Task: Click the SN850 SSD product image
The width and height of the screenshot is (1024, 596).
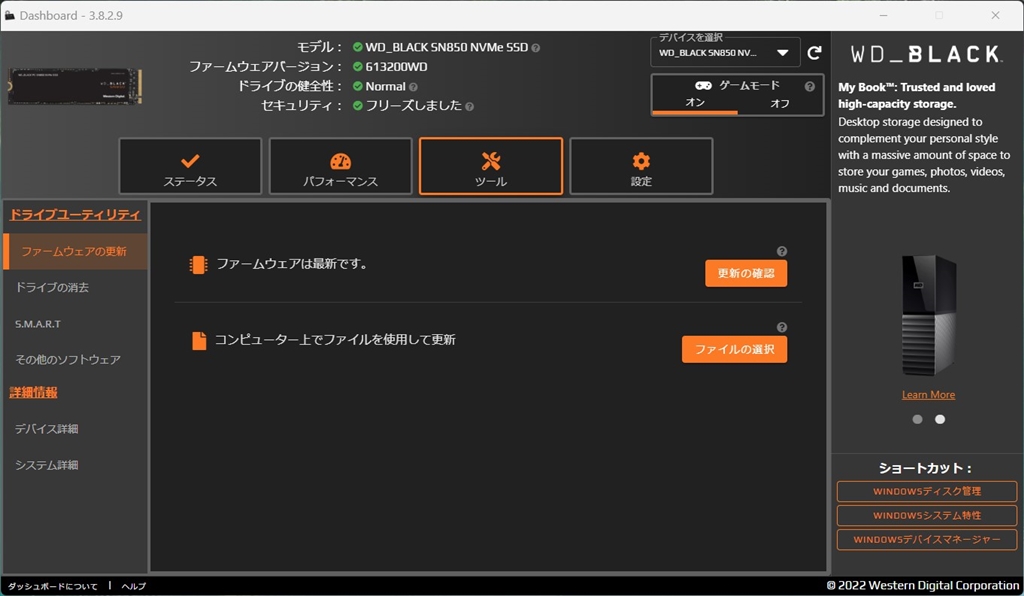Action: tap(74, 86)
